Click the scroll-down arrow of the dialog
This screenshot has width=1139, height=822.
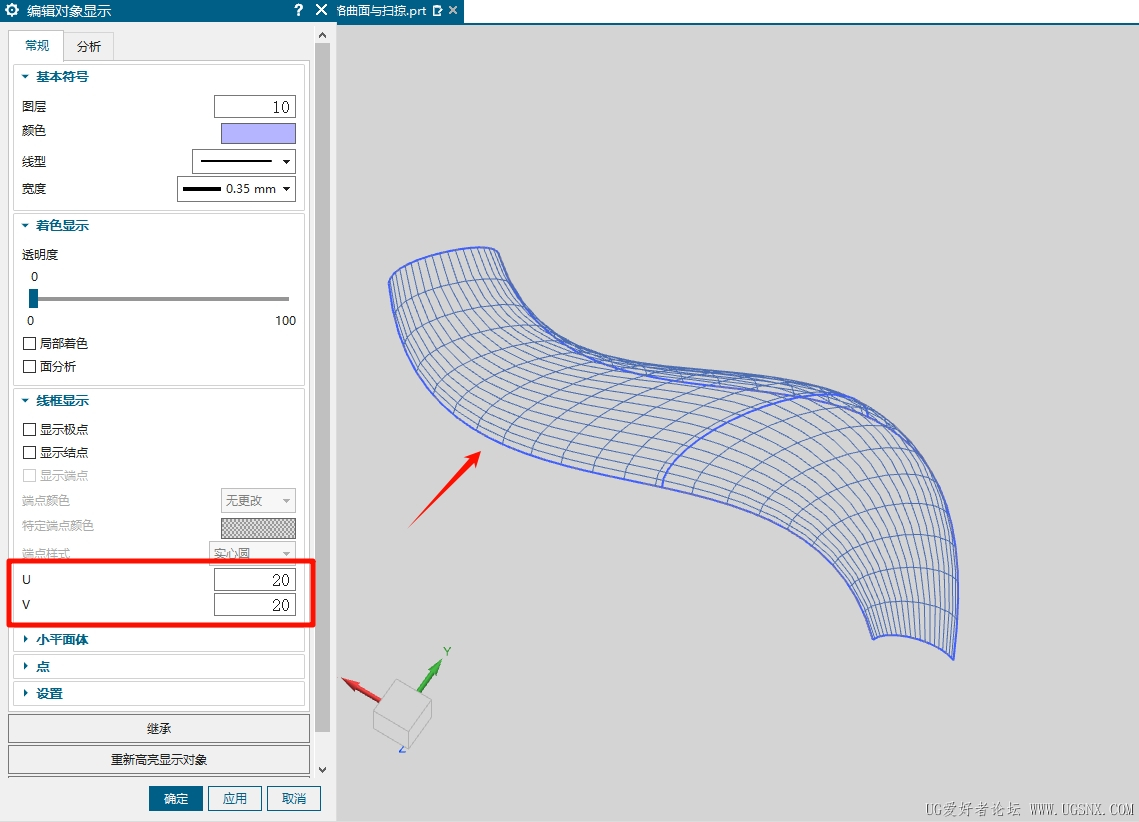(322, 769)
